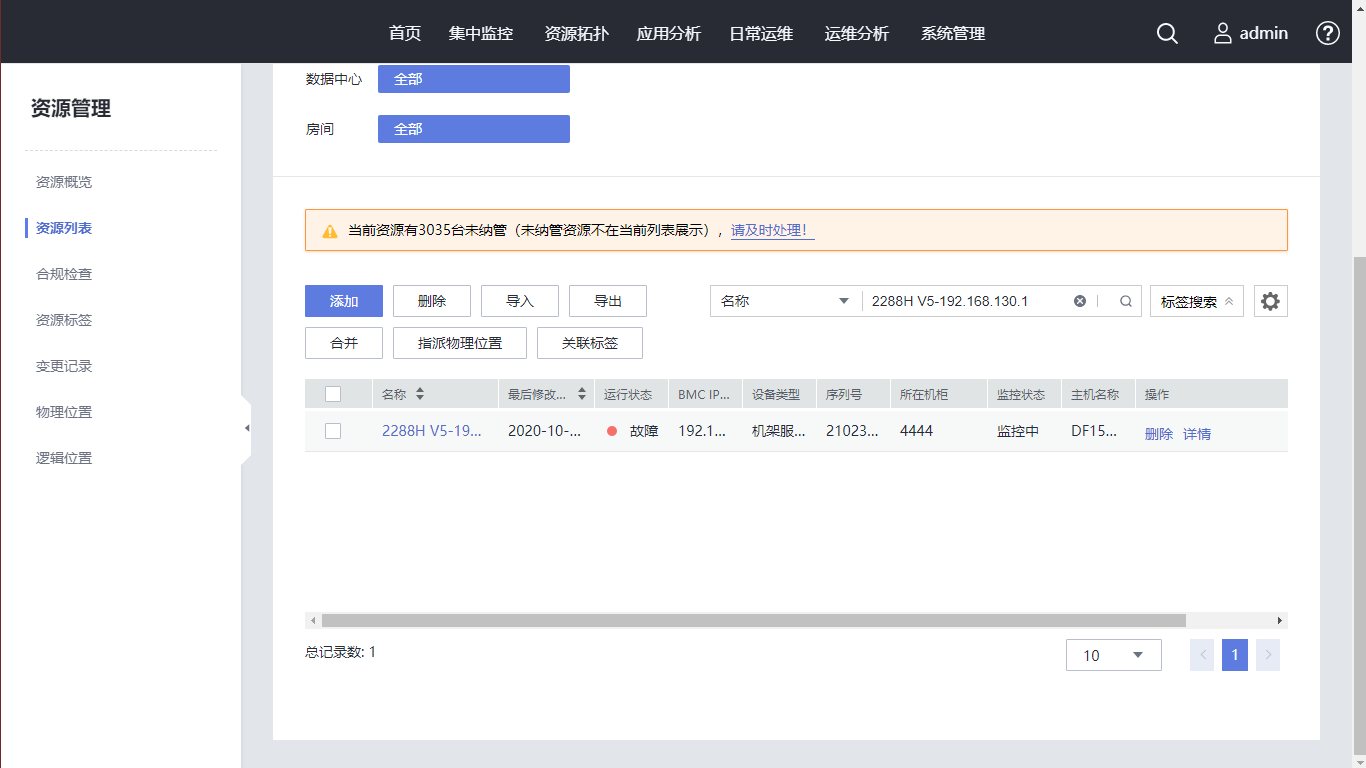Sort the table by the 名称 column arrows
The image size is (1366, 768).
click(x=420, y=394)
